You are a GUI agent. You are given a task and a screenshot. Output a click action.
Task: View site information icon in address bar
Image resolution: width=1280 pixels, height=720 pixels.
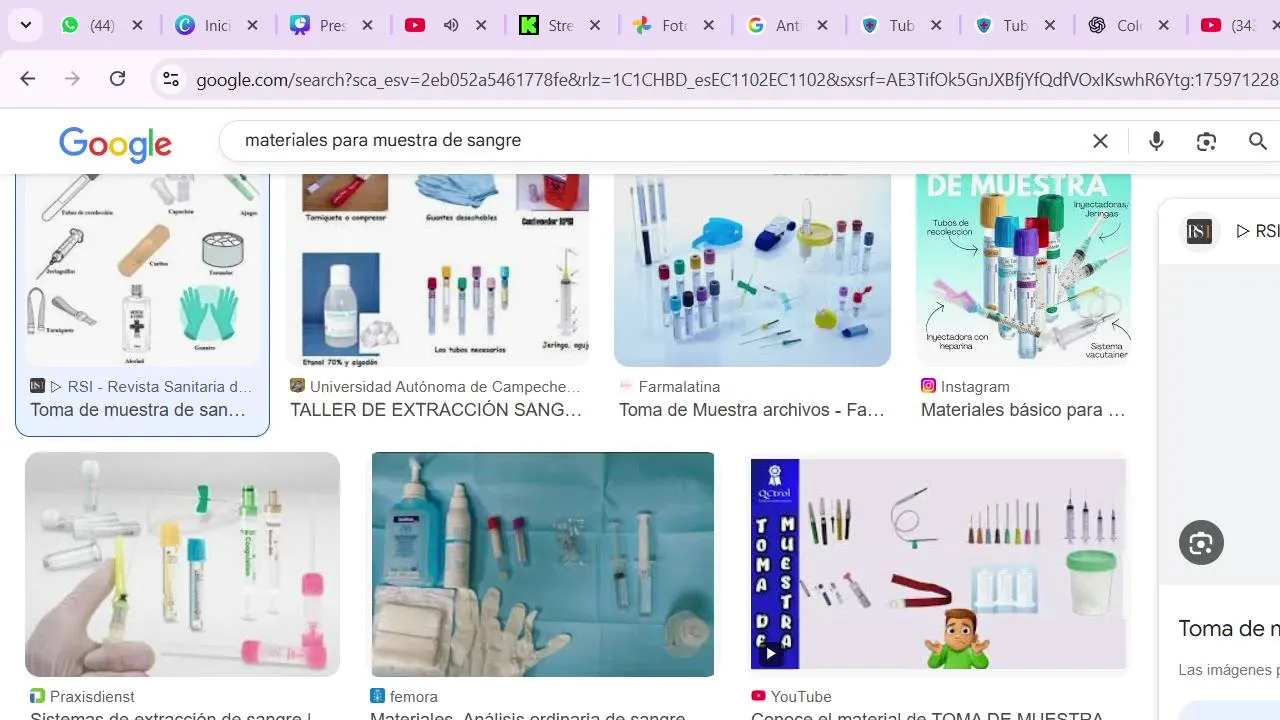point(171,80)
